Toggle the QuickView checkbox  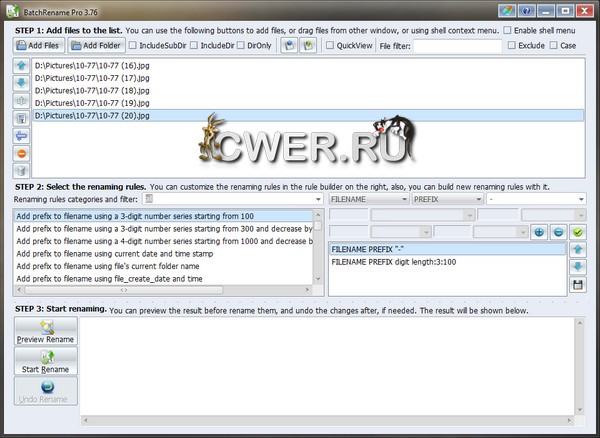tap(330, 46)
